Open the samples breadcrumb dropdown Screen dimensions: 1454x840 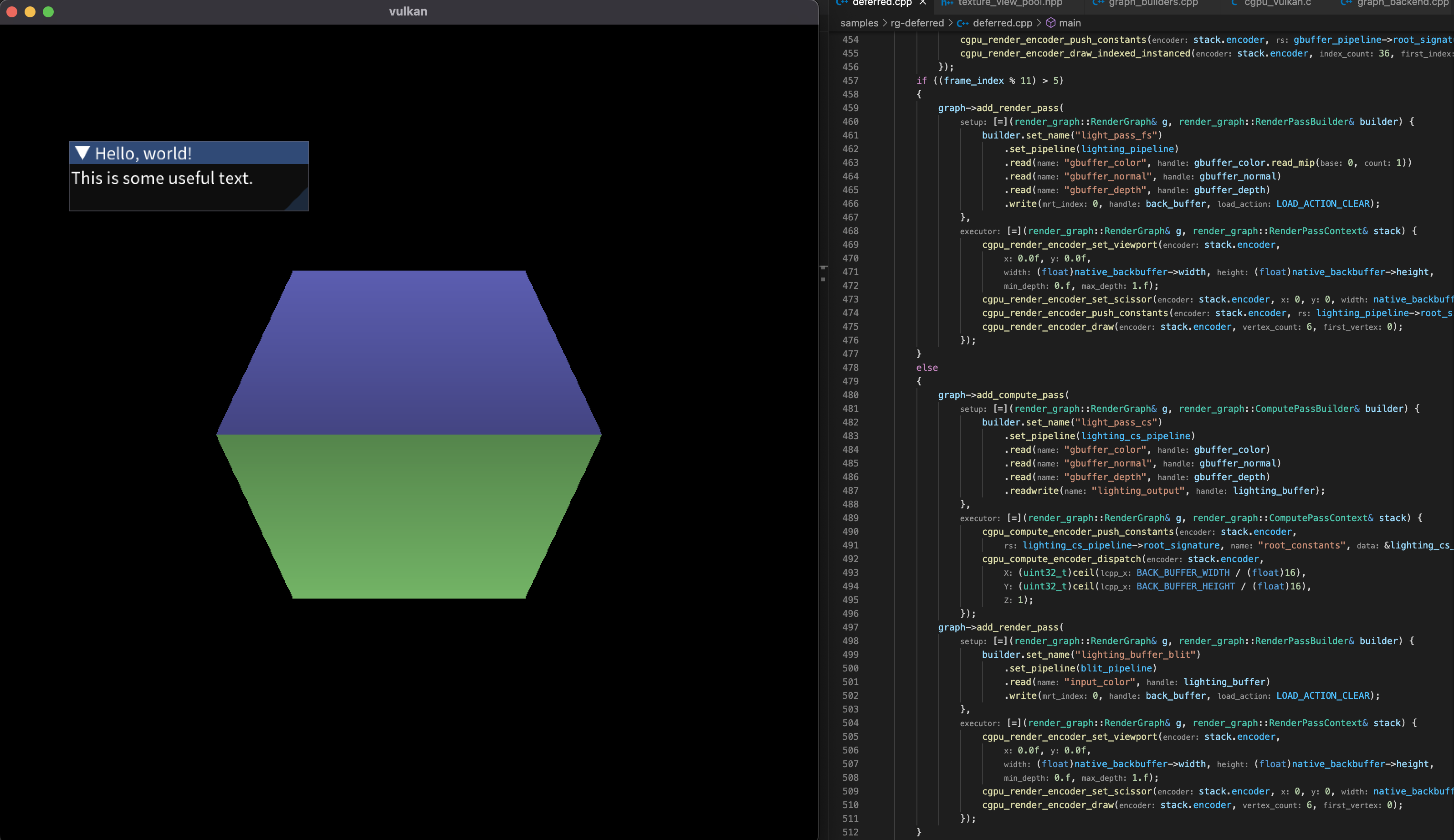[859, 23]
